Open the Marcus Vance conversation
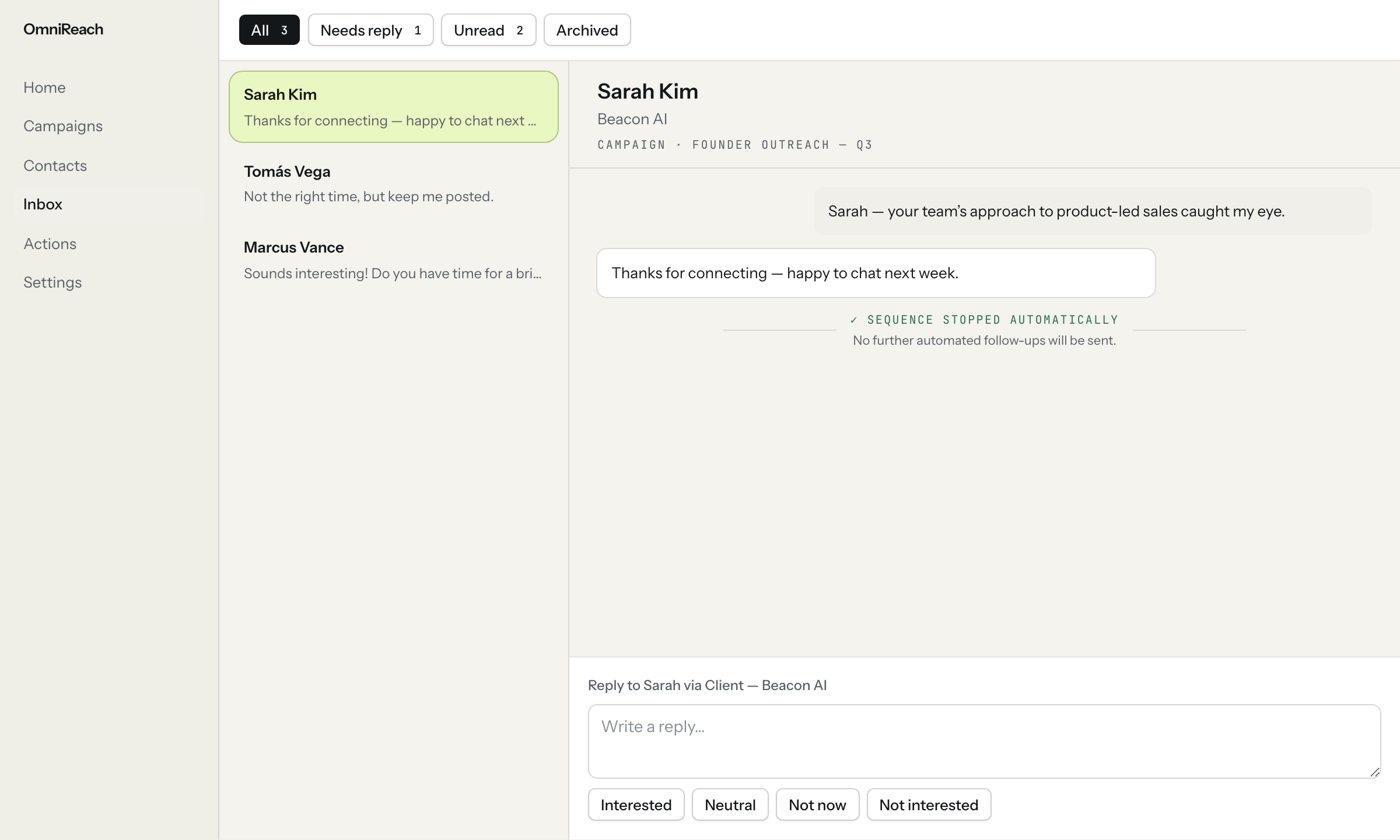 [394, 260]
